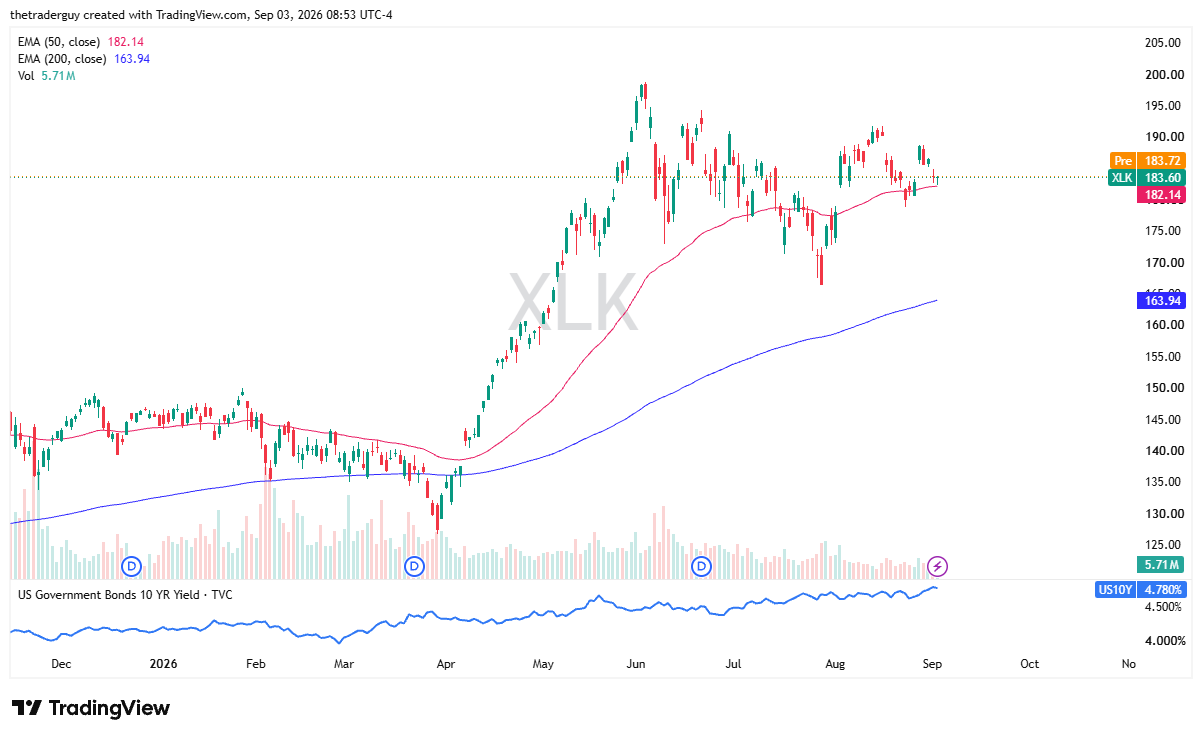Click the 140.00 price axis label

click(1164, 451)
